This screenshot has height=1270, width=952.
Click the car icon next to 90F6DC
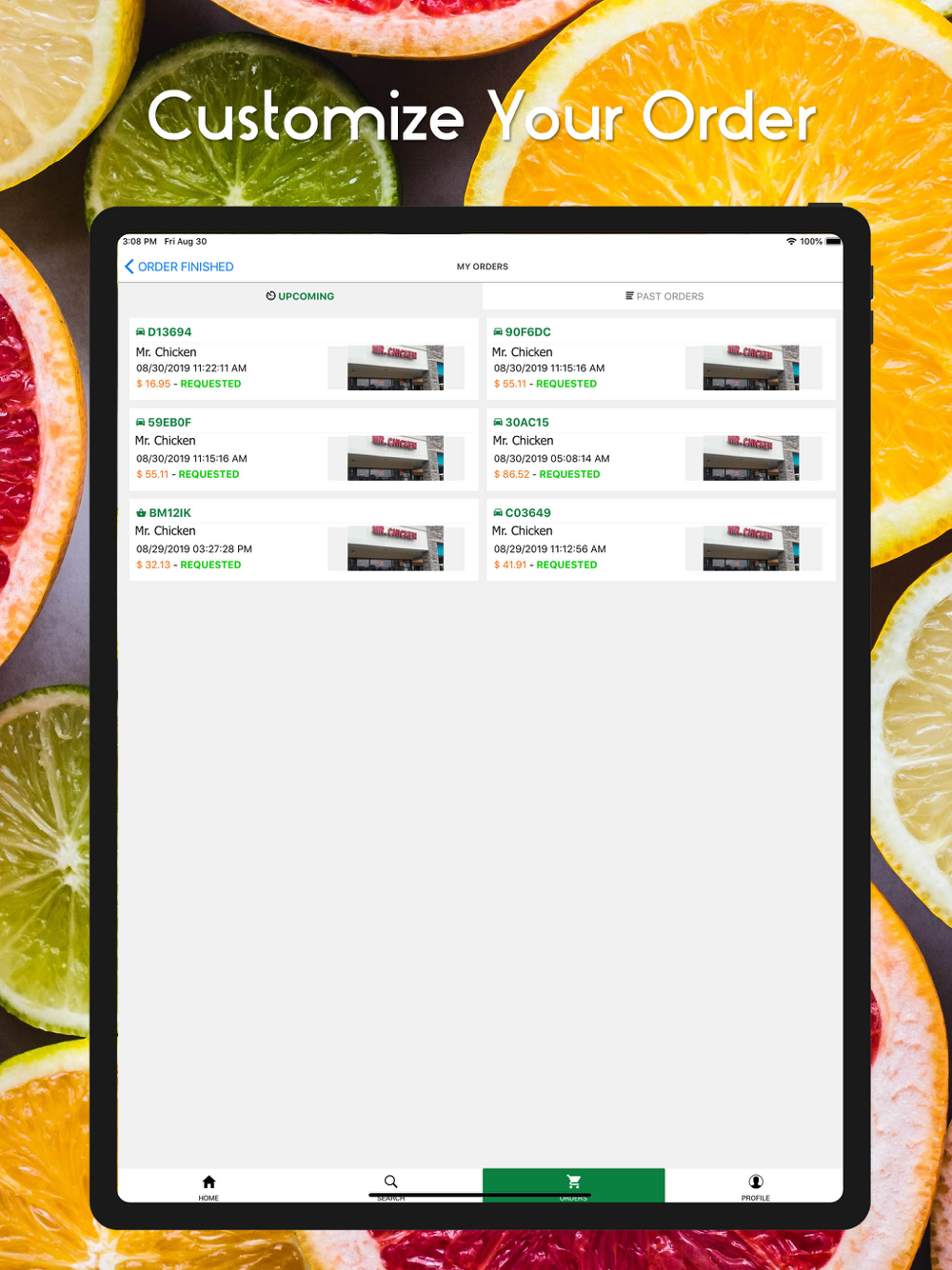498,332
